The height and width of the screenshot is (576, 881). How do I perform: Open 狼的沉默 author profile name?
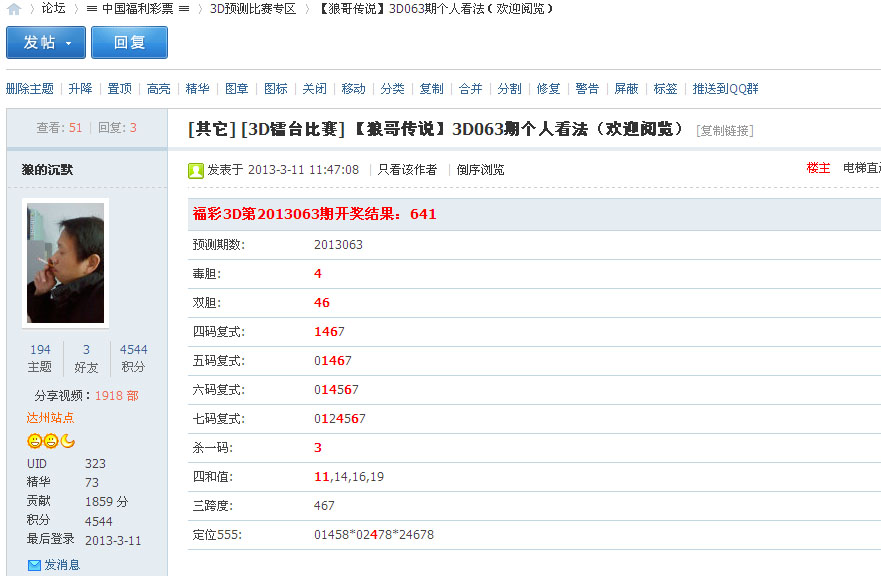47,169
